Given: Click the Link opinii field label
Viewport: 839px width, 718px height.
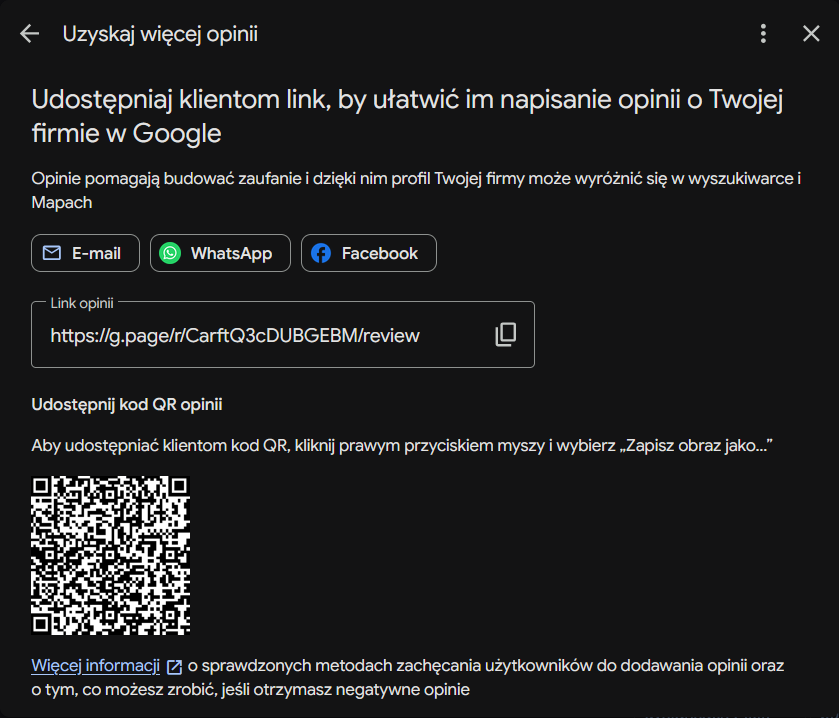Looking at the screenshot, I should [82, 303].
